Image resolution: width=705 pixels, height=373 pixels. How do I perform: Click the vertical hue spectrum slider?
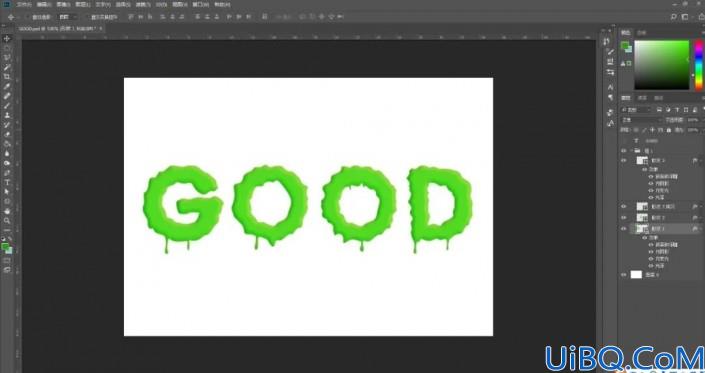pyautogui.click(x=699, y=65)
